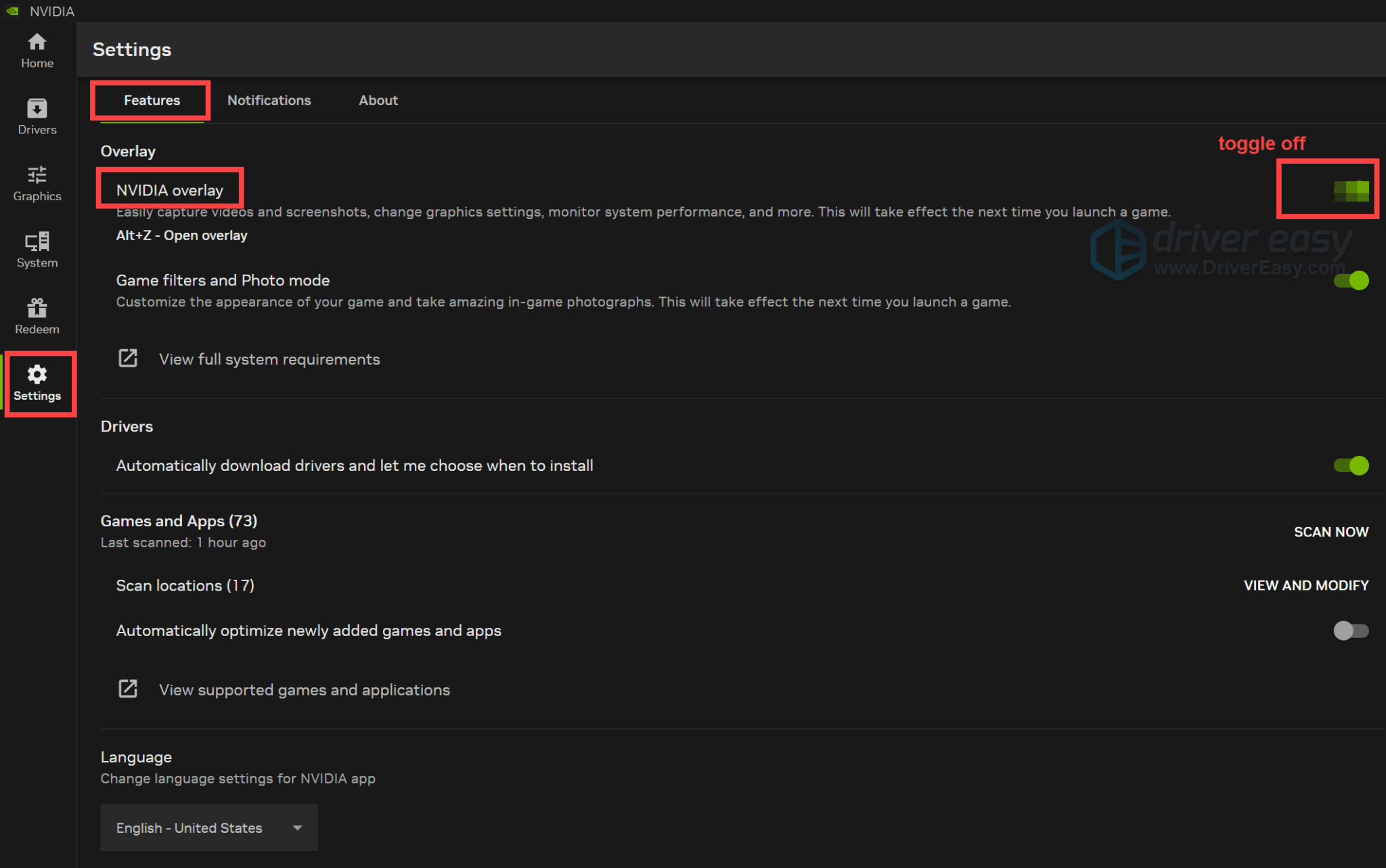Select the Settings gear in sidebar
Image resolution: width=1386 pixels, height=868 pixels.
pos(37,383)
